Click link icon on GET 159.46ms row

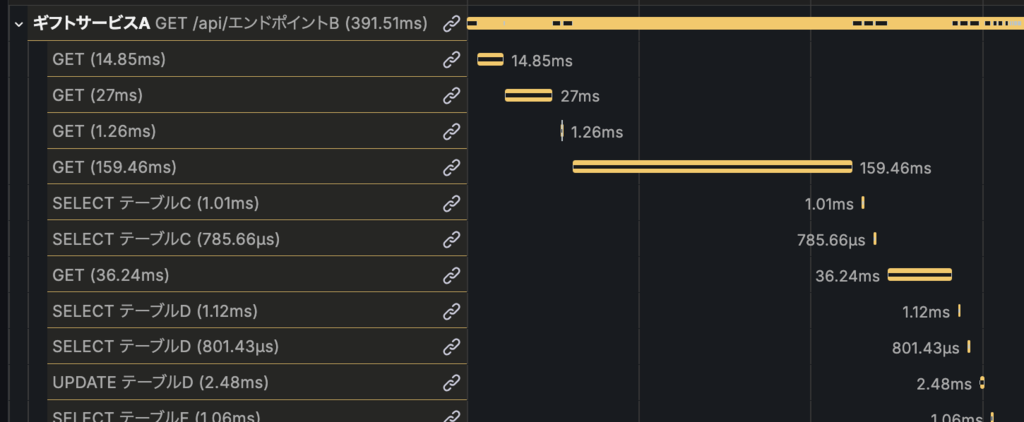pyautogui.click(x=452, y=167)
